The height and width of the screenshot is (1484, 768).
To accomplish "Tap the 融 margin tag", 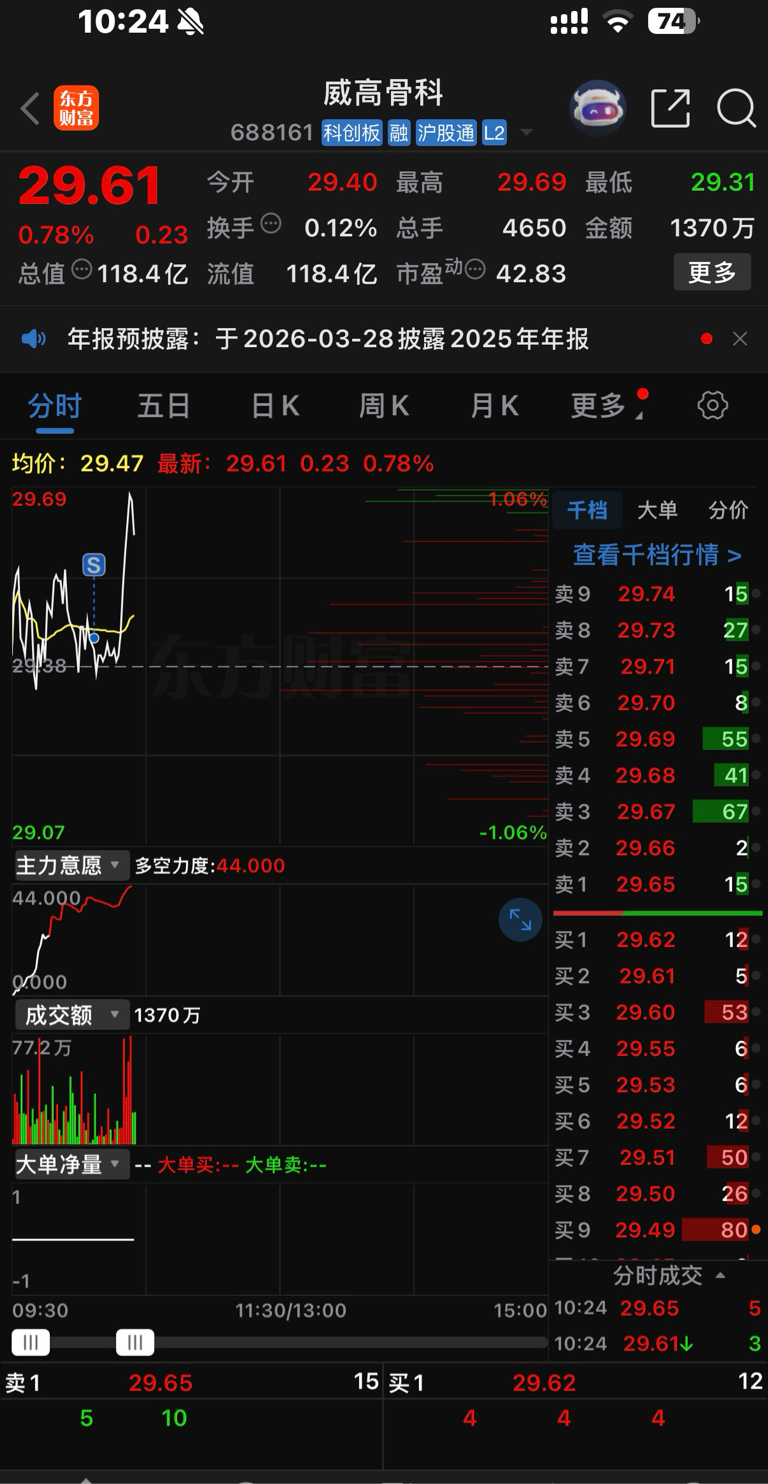I will (399, 132).
